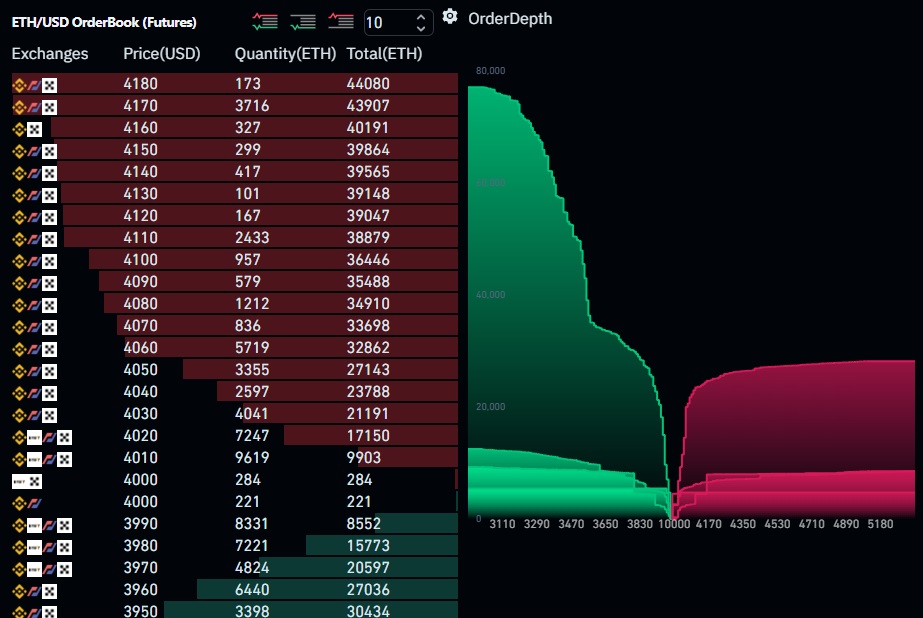Screen dimensions: 923x618
Task: Decrease the price grouping value
Action: (x=421, y=28)
